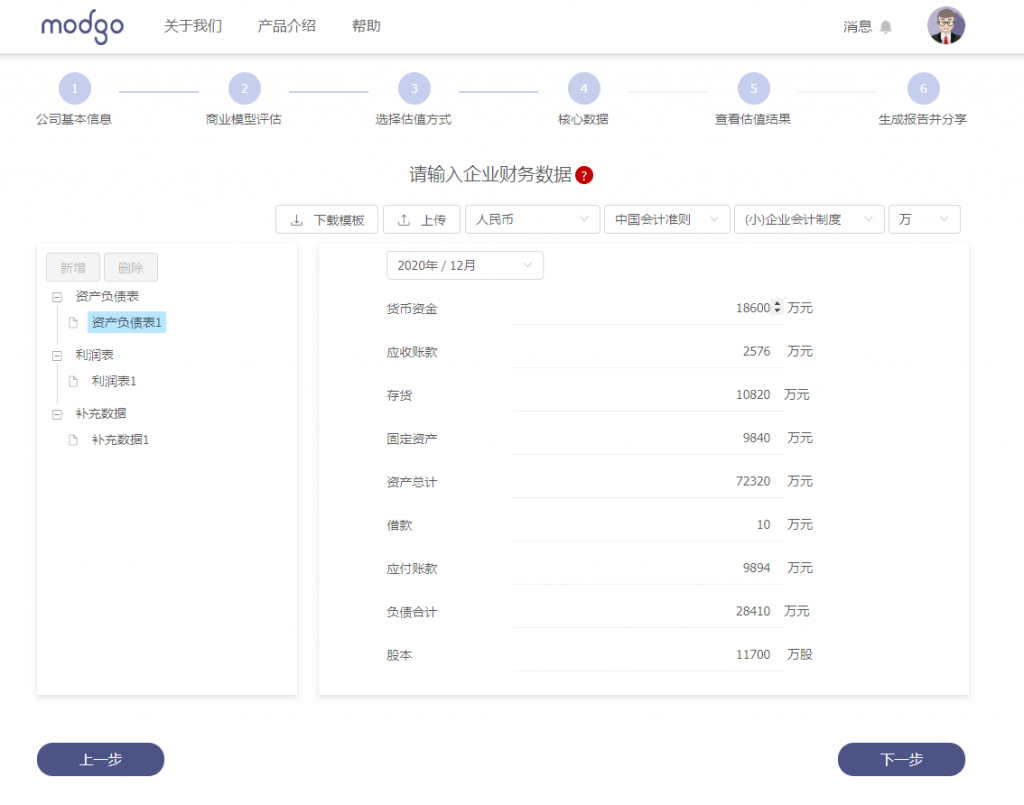Click the 下一步 button
Screen dimensions: 1024x805
[x=901, y=760]
